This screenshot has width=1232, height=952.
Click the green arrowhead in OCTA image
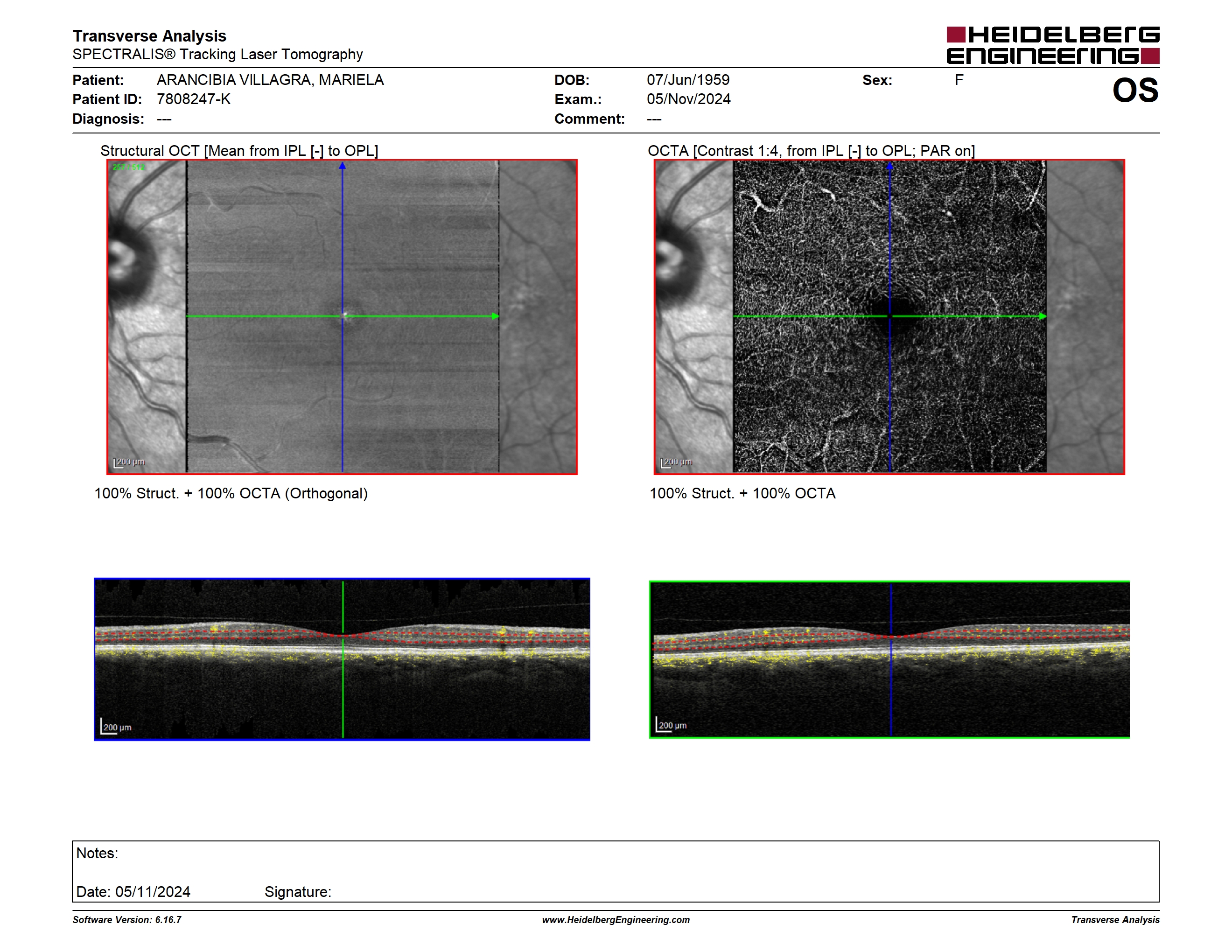point(1043,316)
